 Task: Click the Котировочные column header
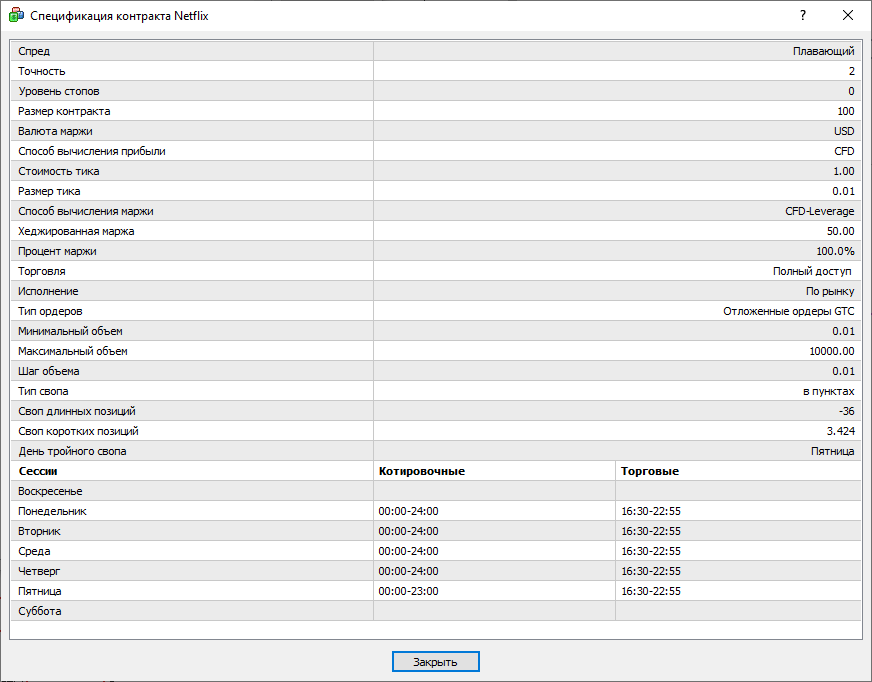pos(421,471)
